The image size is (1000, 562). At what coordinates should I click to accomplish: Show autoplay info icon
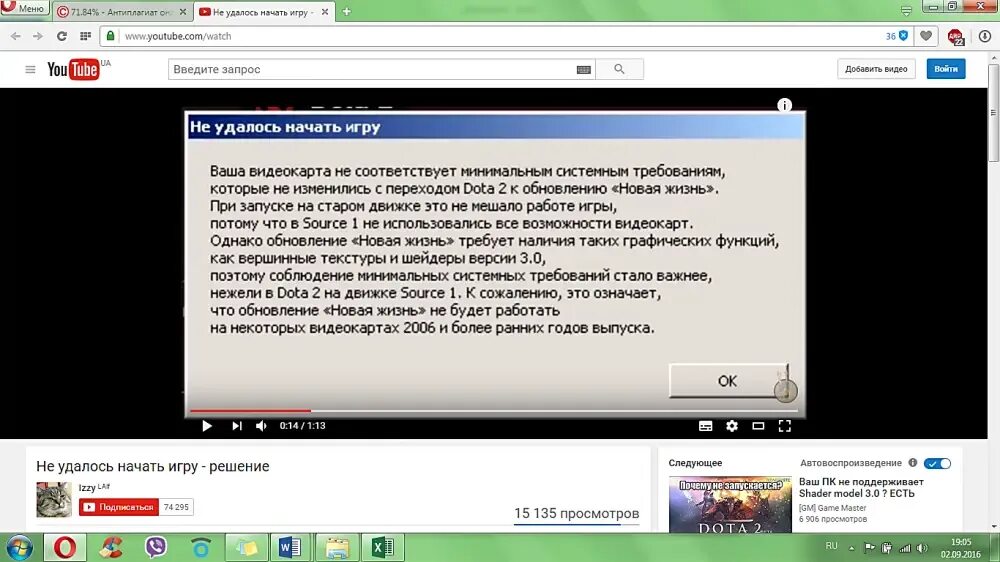(913, 462)
